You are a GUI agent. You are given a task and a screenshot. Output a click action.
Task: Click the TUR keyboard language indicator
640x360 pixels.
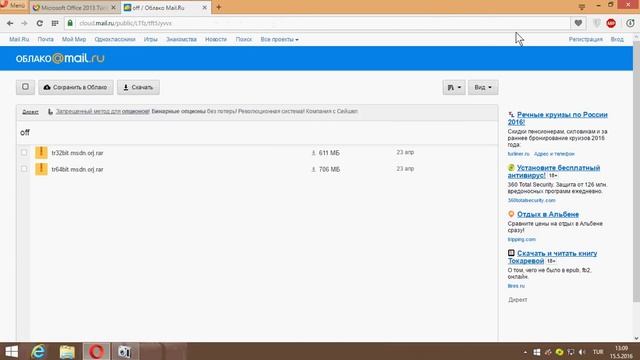pyautogui.click(x=598, y=352)
